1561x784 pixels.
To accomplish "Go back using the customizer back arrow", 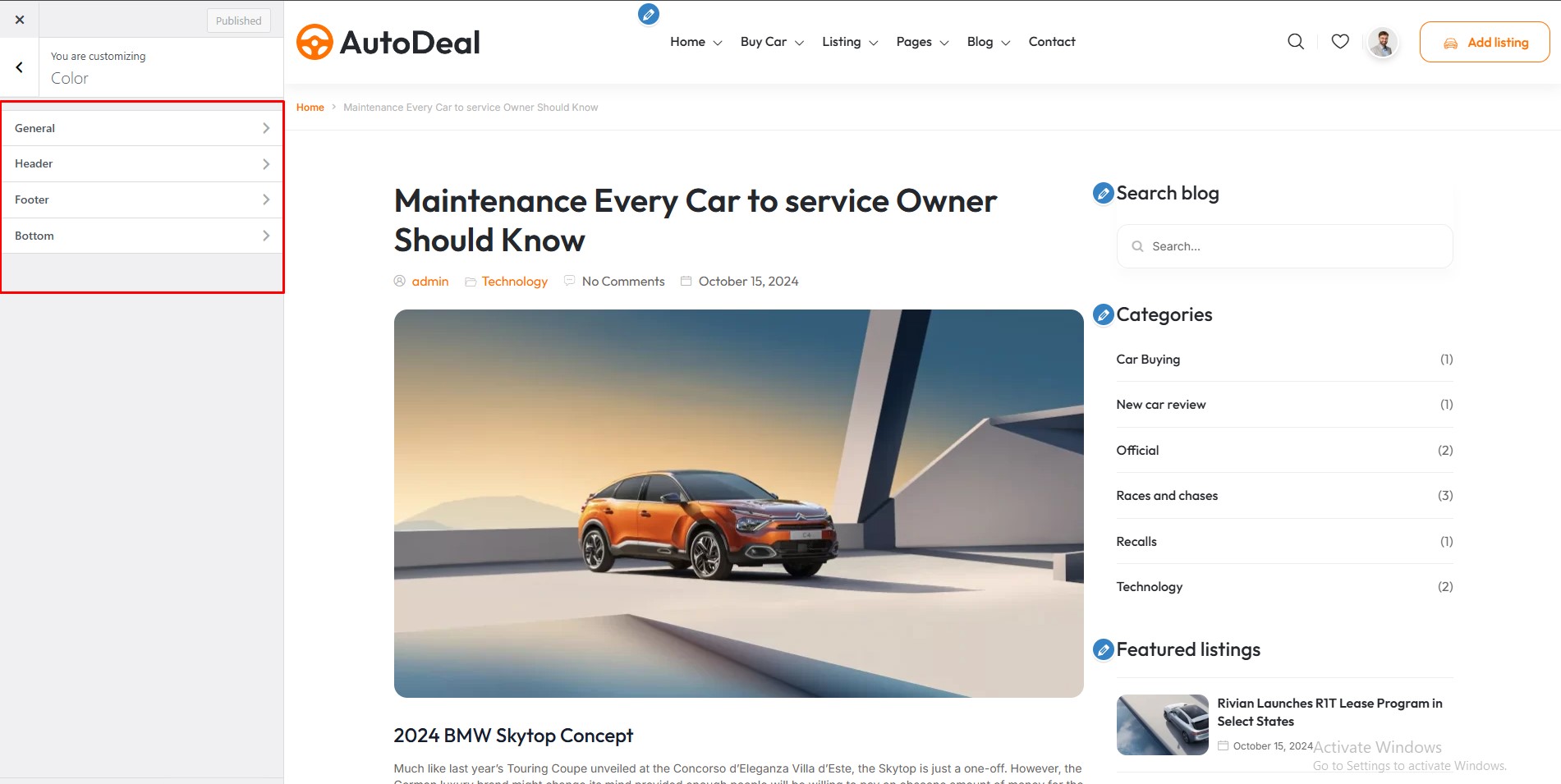I will tap(20, 67).
